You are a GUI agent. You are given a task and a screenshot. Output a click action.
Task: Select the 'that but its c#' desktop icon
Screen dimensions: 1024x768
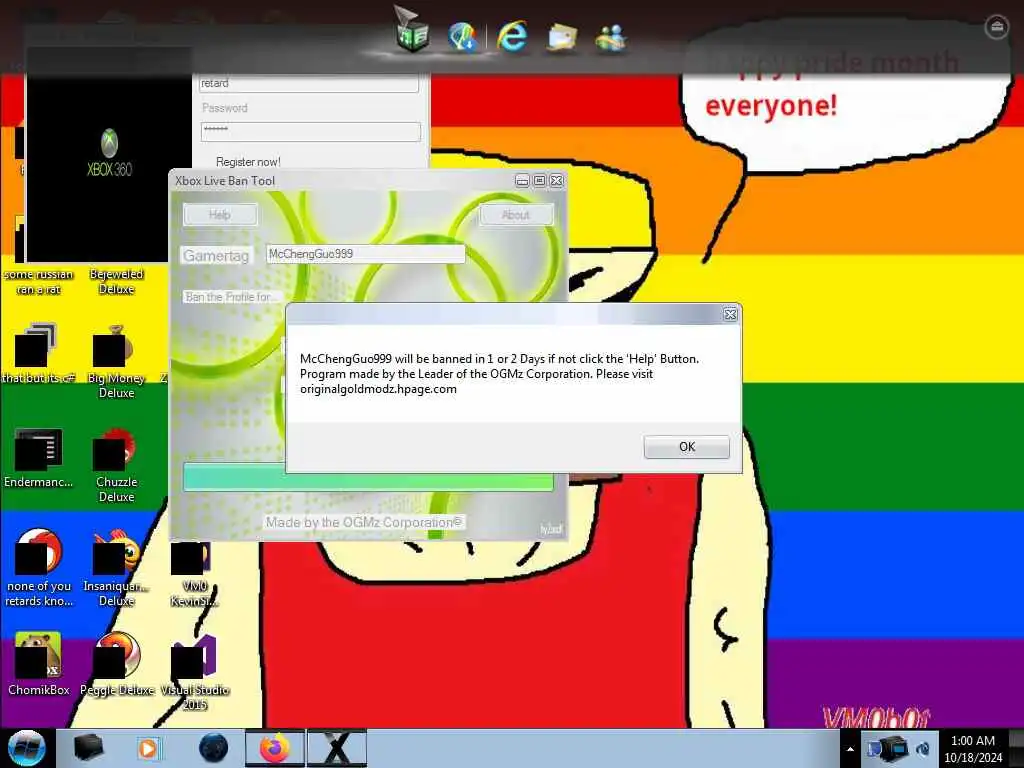(38, 354)
